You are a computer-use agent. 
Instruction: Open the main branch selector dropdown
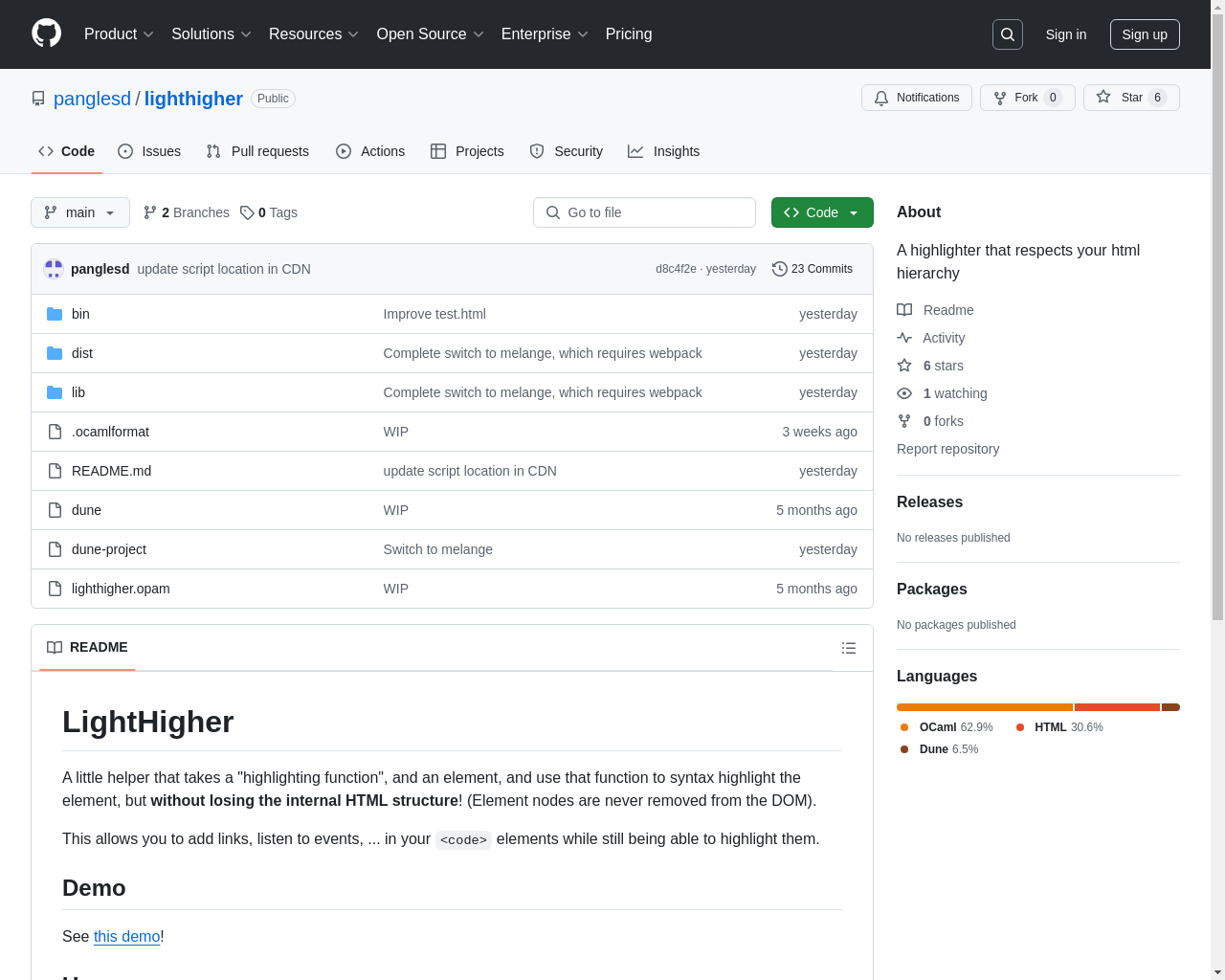[x=80, y=212]
